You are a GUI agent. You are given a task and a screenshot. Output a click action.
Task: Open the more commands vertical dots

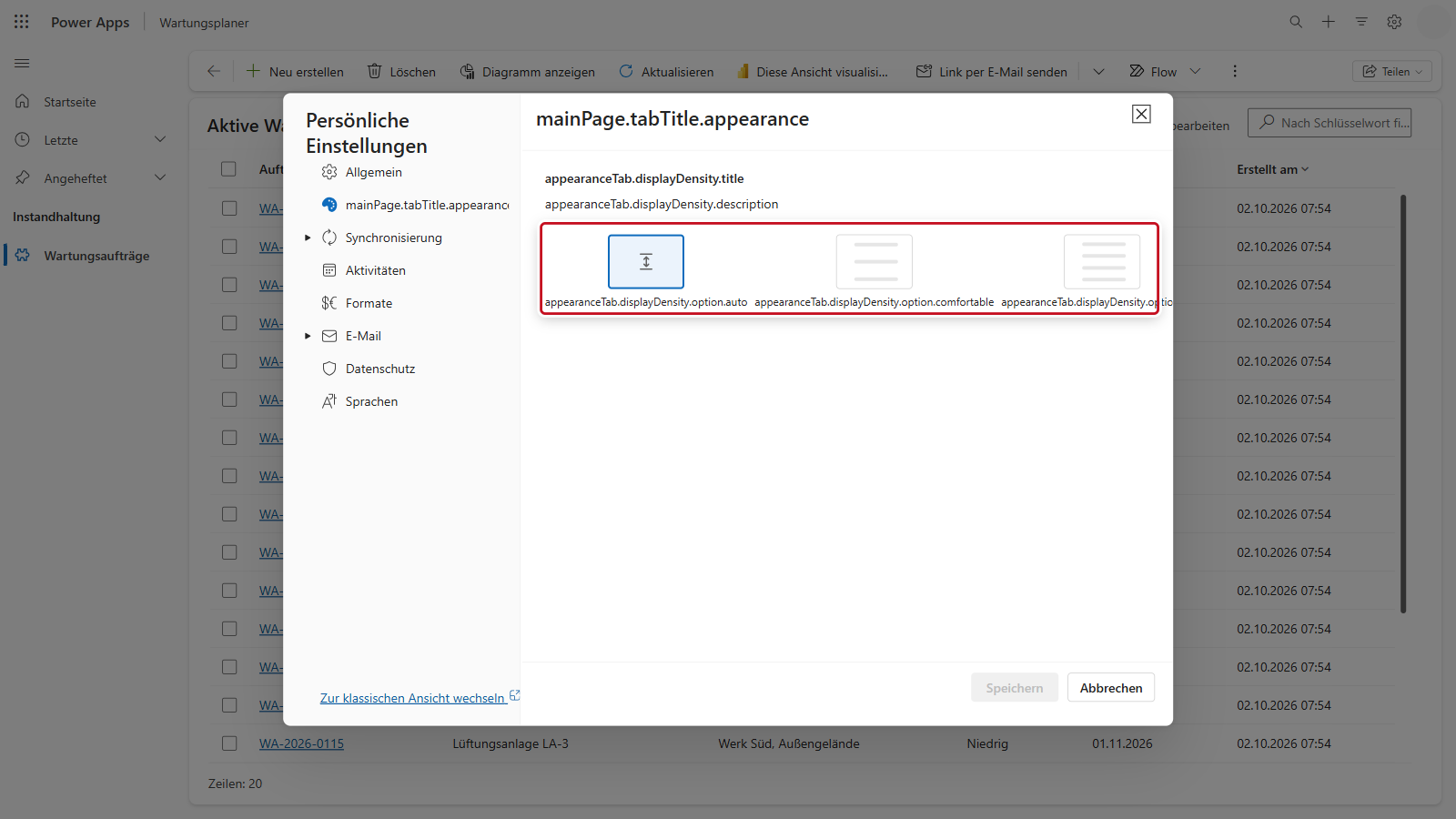coord(1235,71)
